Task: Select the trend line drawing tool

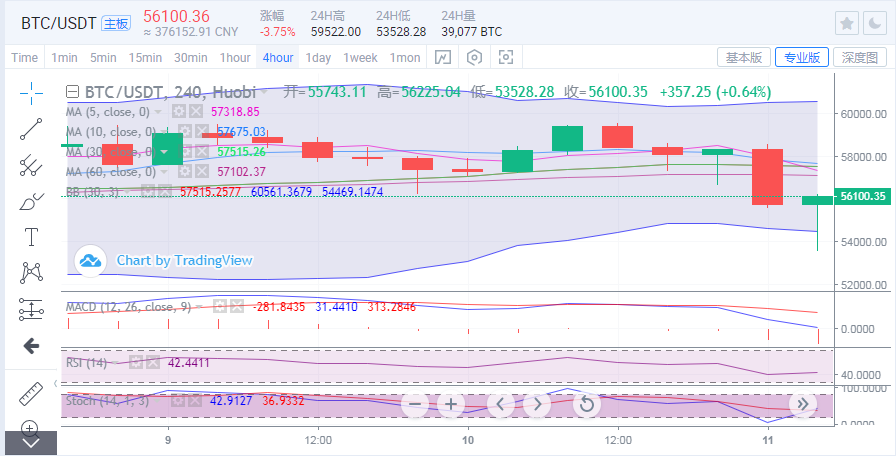Action: (x=31, y=128)
